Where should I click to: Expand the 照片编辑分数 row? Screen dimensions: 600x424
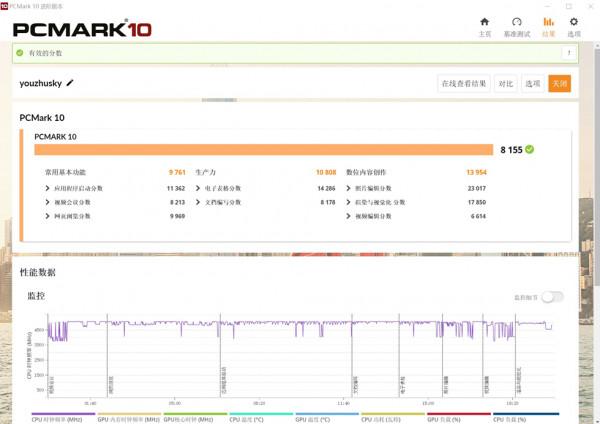coord(349,188)
